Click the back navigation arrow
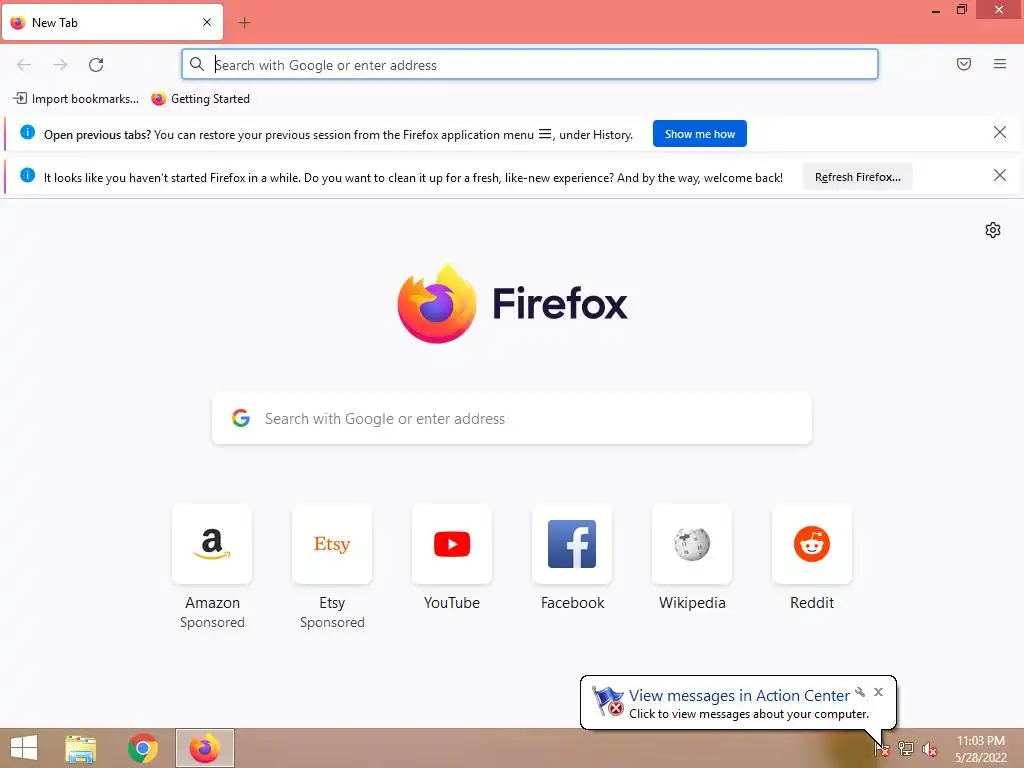 coord(24,65)
